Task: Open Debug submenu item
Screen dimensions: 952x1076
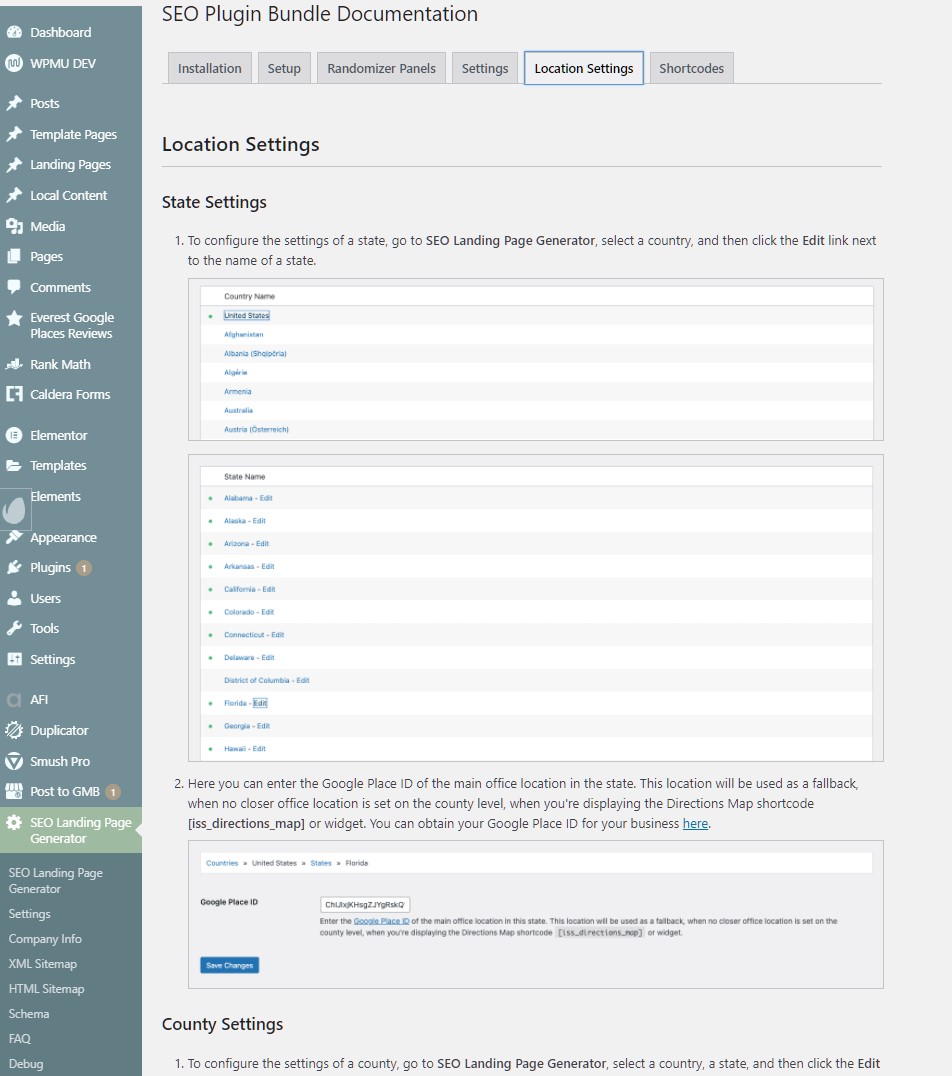Action: [26, 1064]
